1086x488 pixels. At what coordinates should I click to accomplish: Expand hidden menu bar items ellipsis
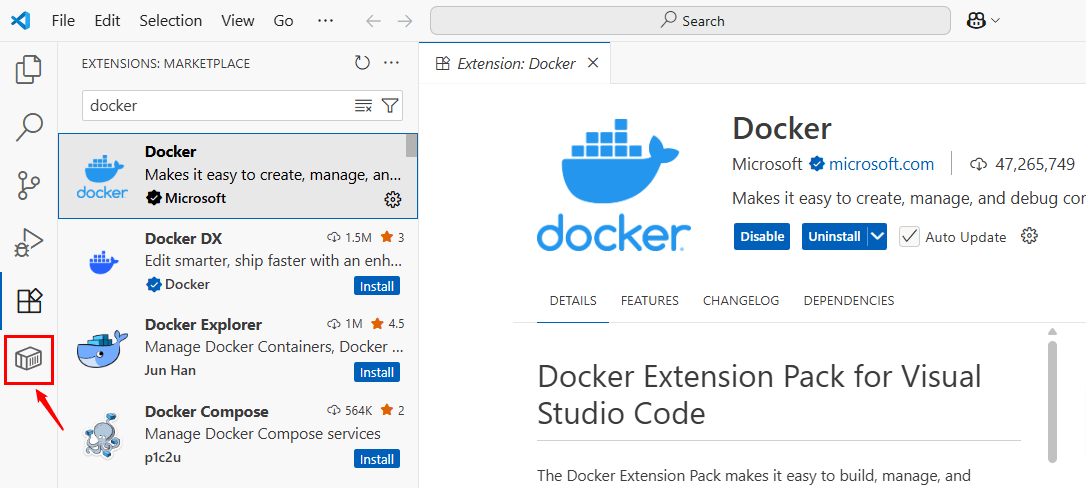click(325, 20)
